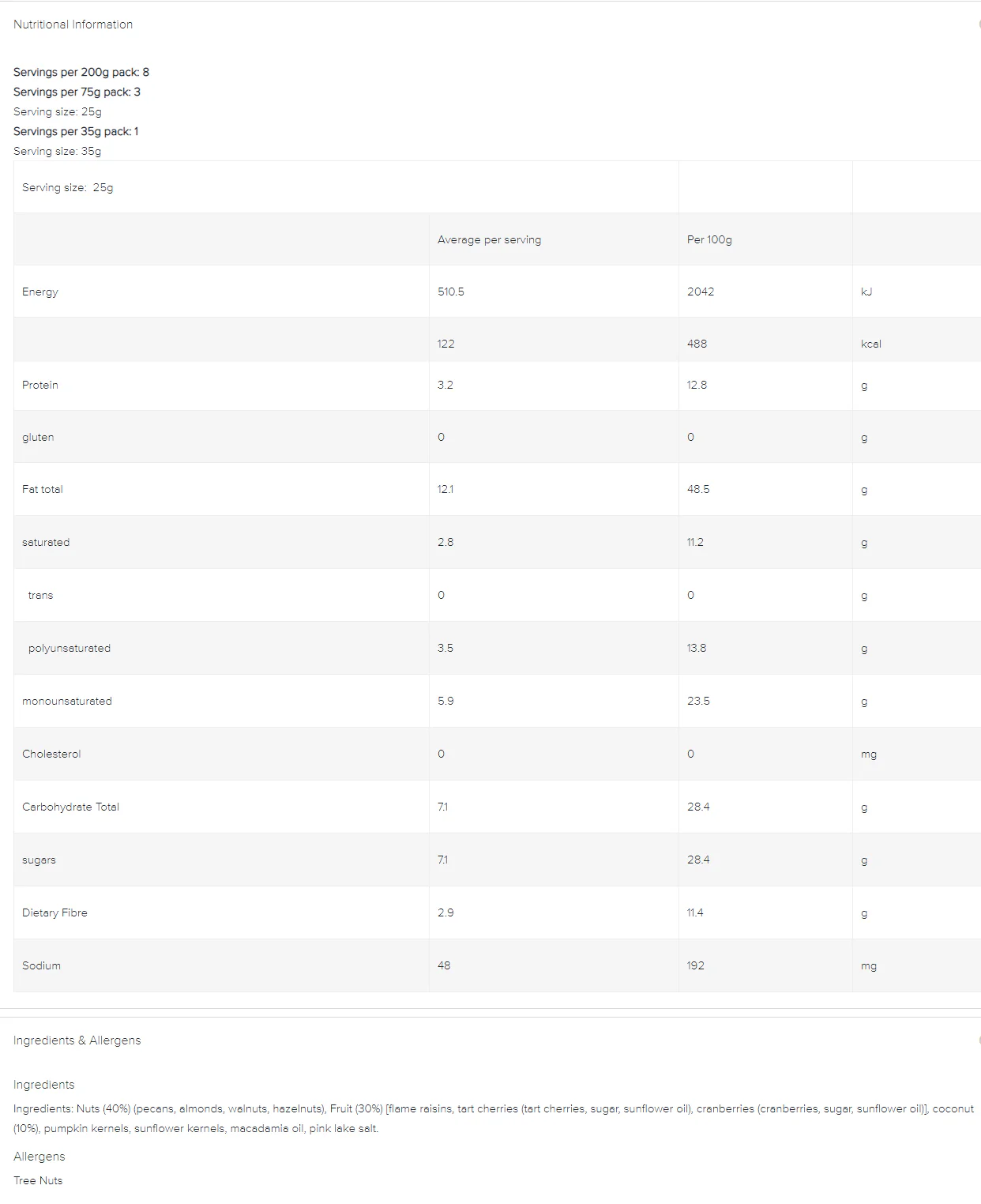Select the Servings per 200g pack line

point(81,72)
